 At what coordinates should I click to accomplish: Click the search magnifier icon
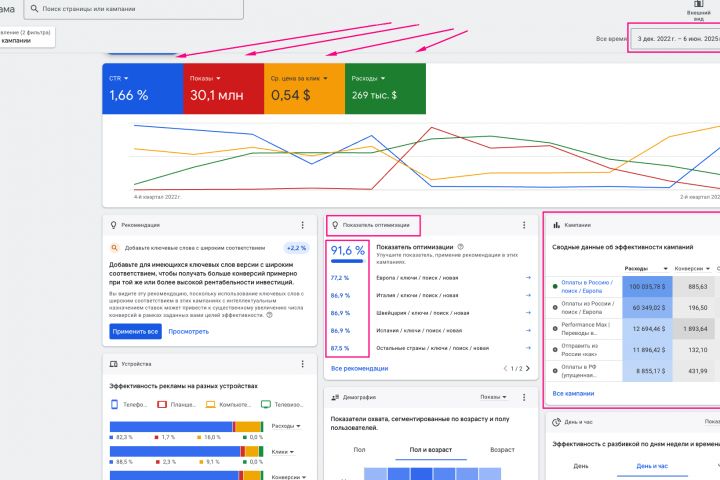(34, 9)
